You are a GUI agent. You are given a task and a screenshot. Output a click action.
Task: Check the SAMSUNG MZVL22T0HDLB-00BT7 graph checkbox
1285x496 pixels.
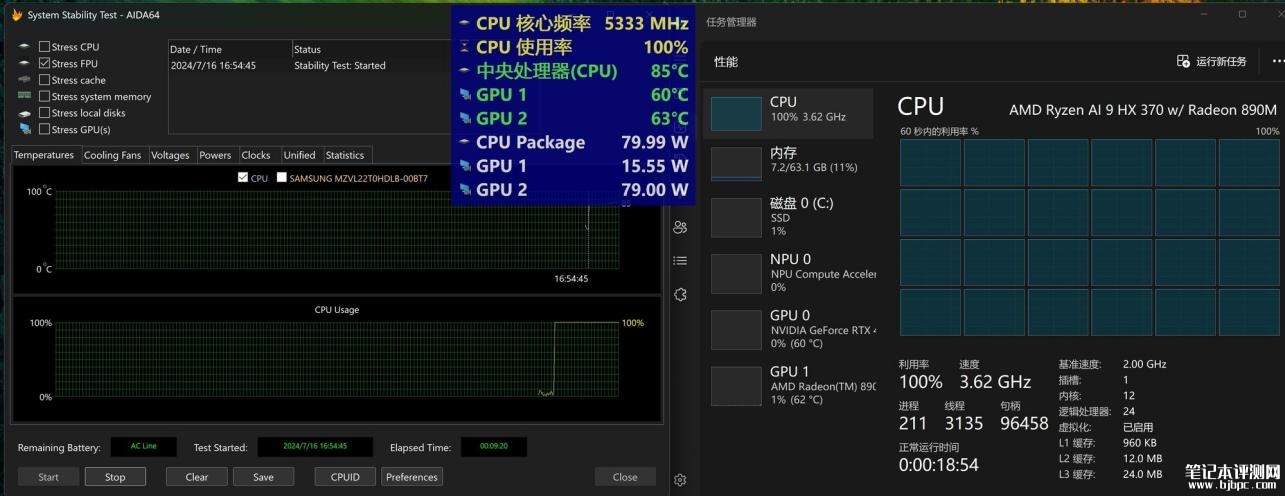coord(281,178)
